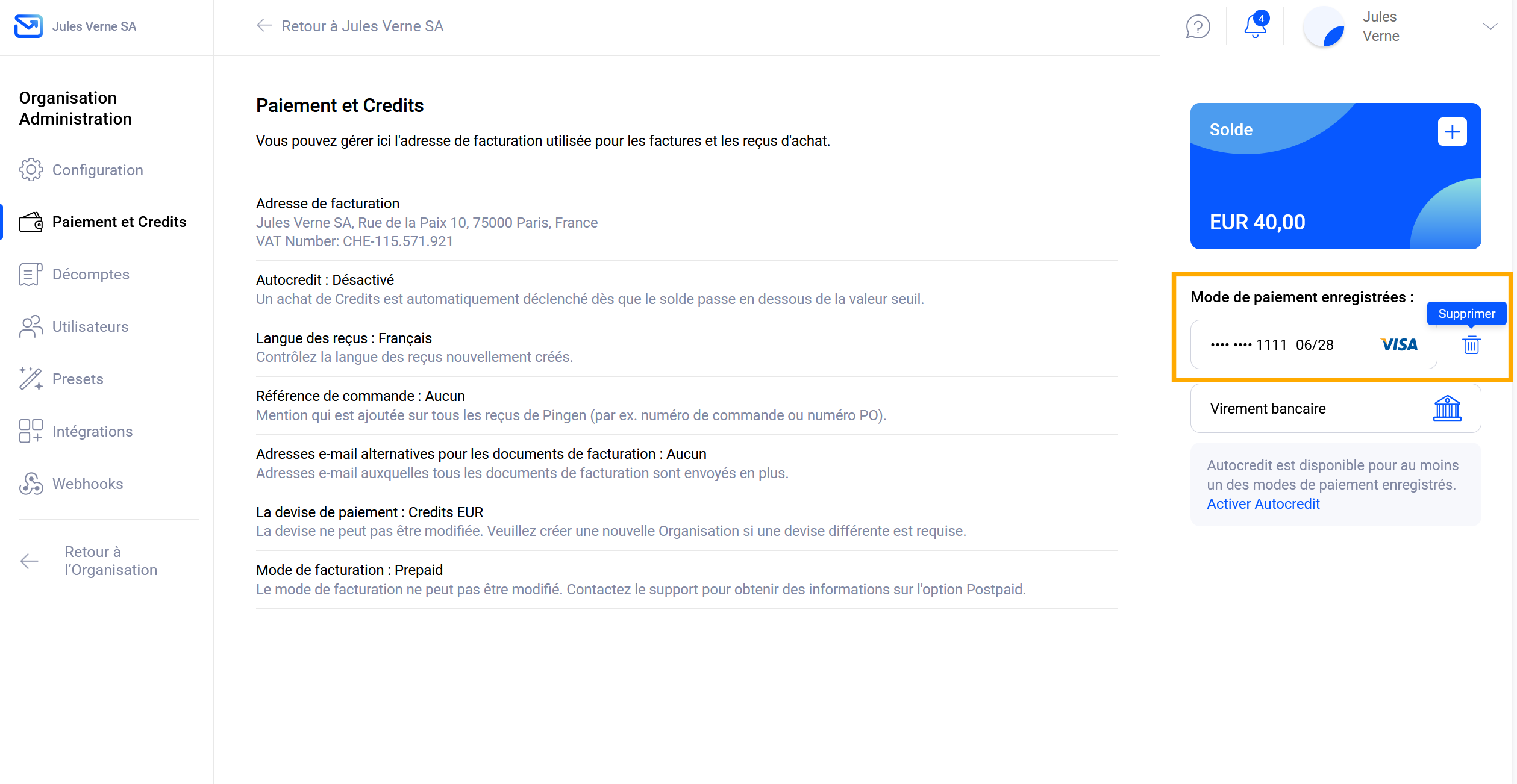The image size is (1517, 784).
Task: Click Retour à l'Organisation in sidebar
Action: pyautogui.click(x=110, y=561)
